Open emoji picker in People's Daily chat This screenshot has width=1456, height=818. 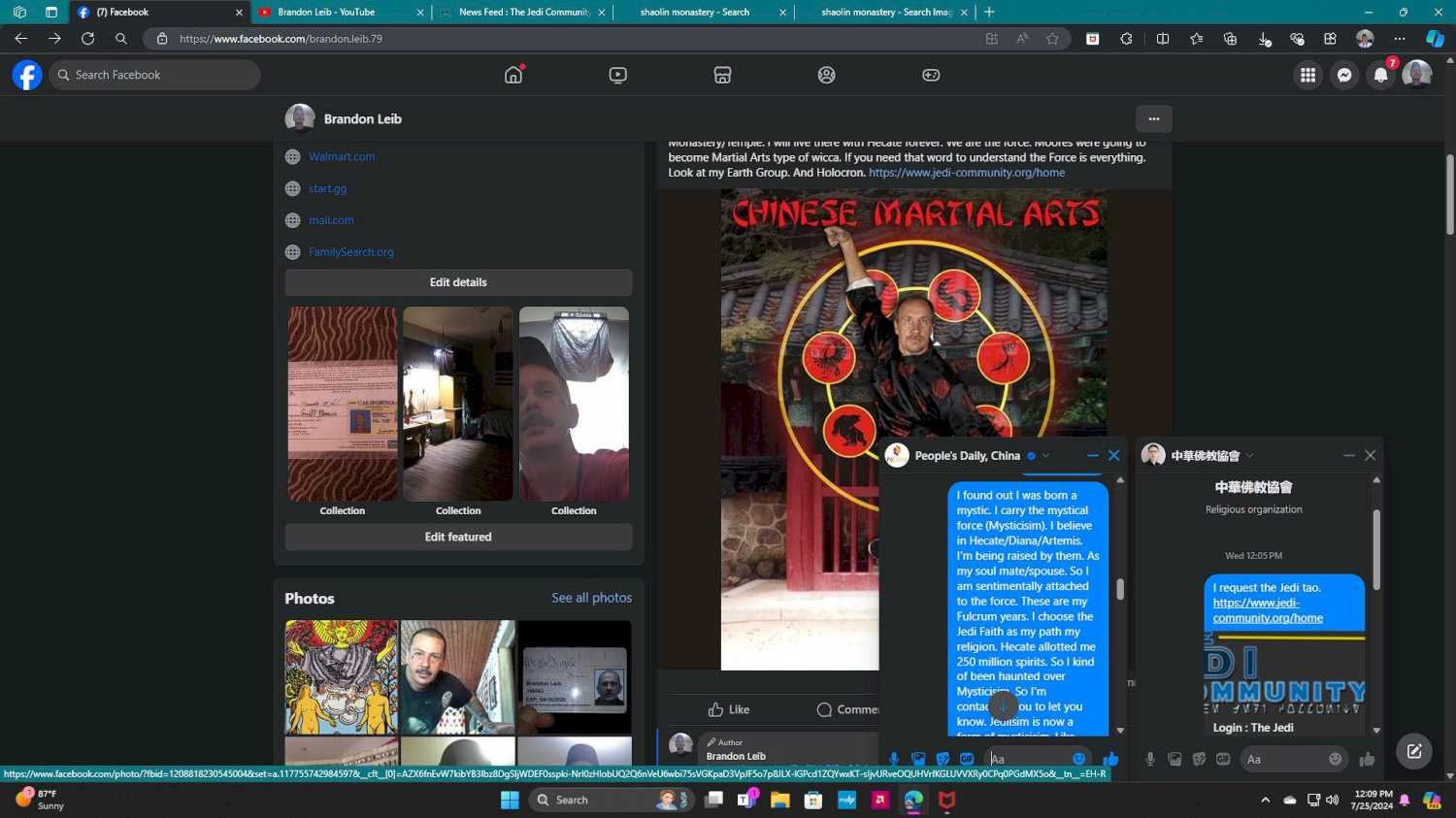coord(1078,759)
